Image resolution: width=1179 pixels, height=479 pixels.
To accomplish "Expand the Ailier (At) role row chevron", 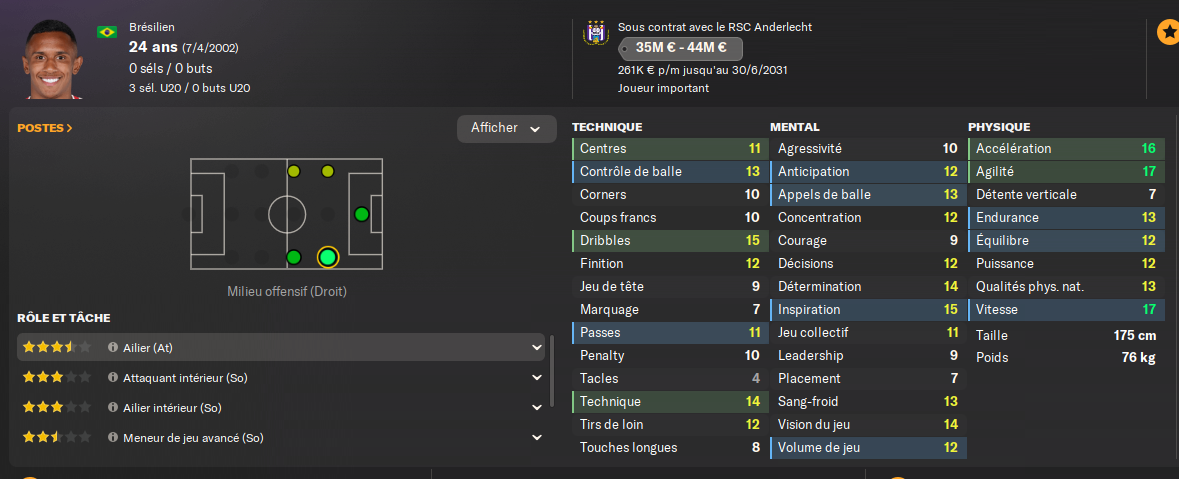I will point(537,348).
